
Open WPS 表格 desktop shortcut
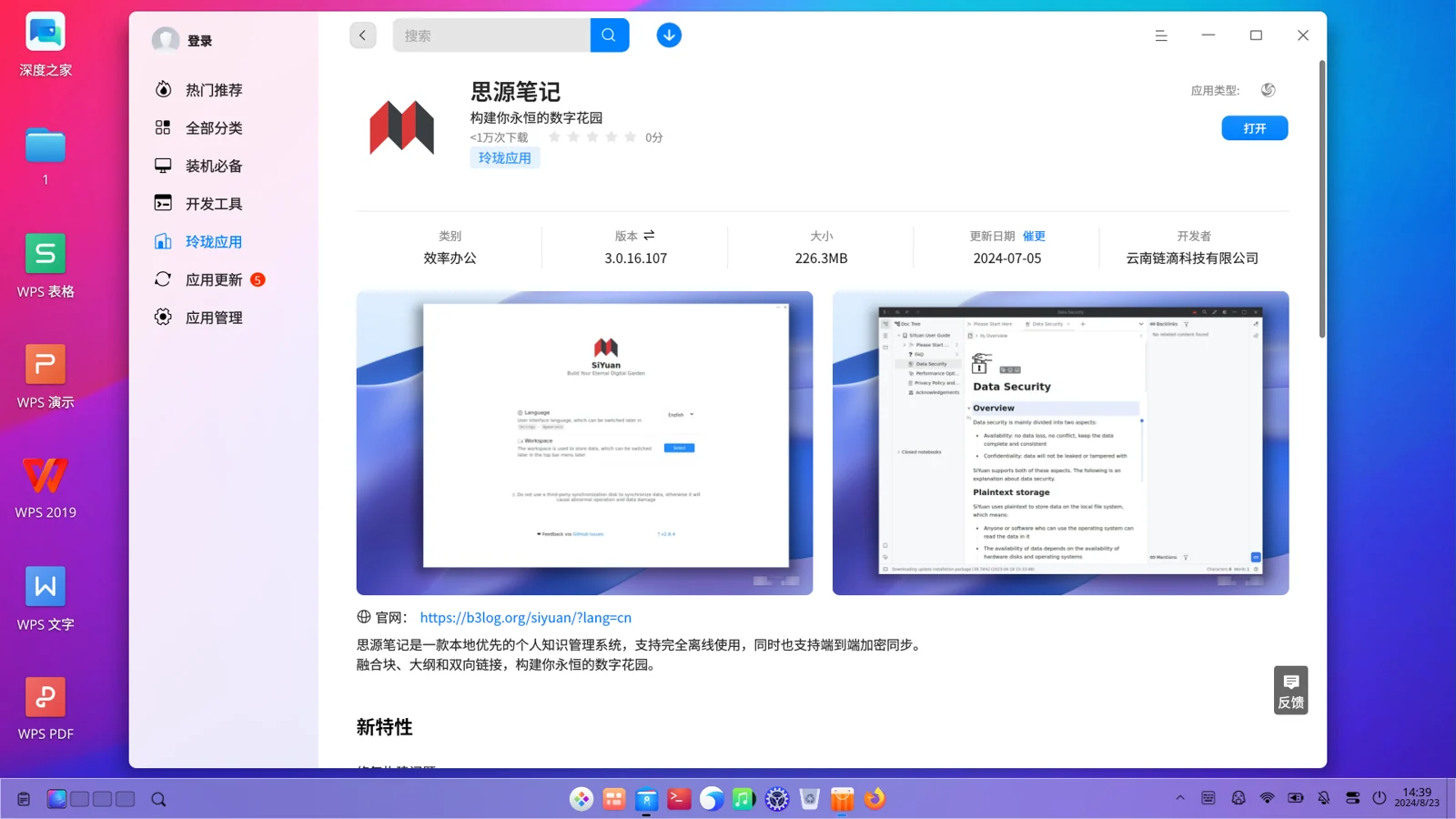coord(45,266)
